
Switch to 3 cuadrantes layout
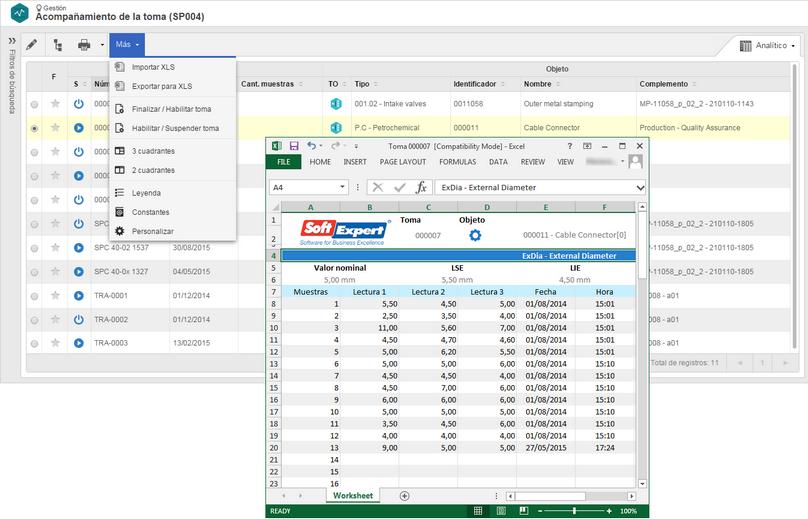[x=153, y=151]
